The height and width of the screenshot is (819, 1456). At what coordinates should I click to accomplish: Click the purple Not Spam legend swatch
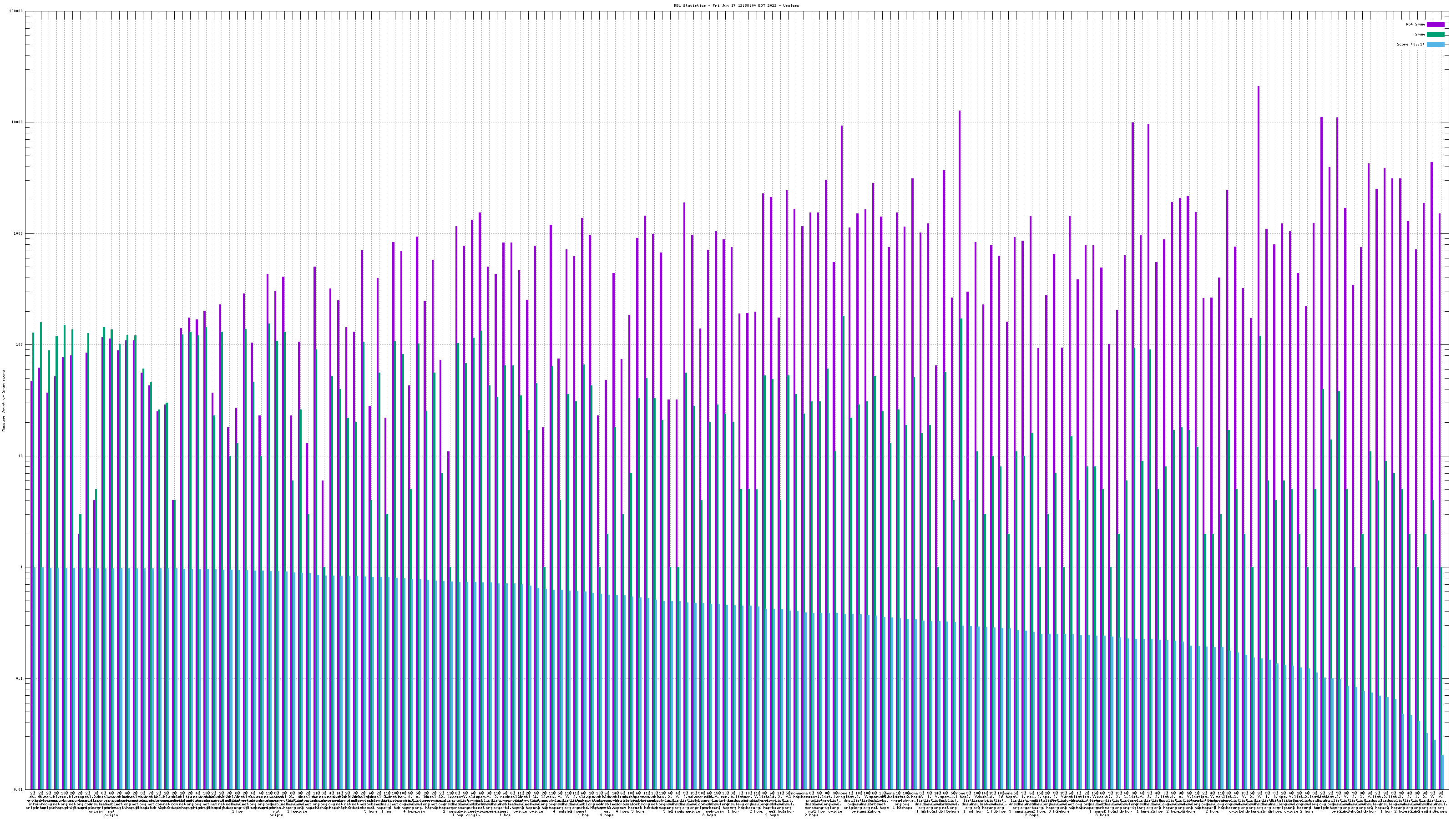tap(1435, 24)
